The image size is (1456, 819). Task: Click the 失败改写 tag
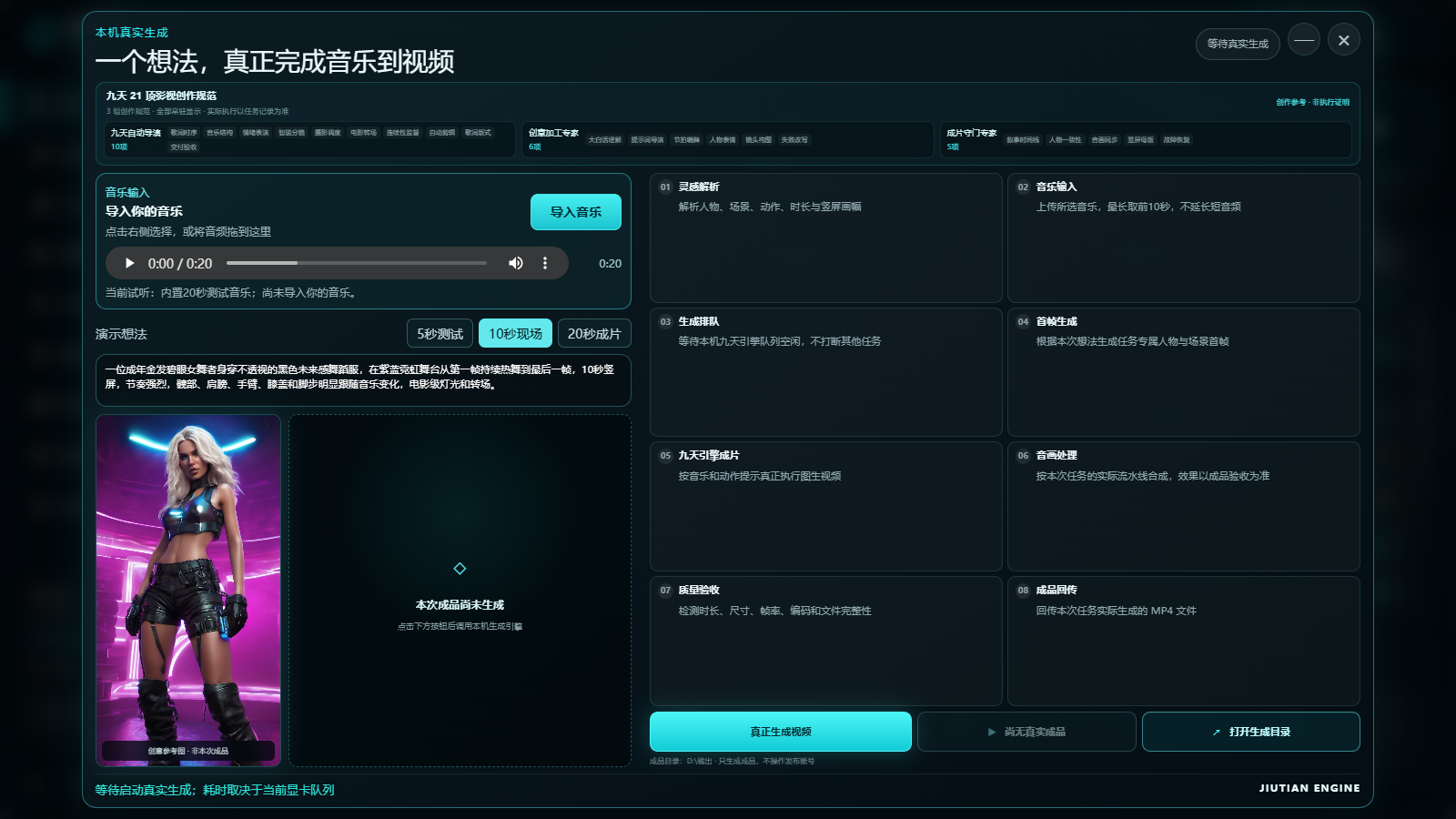click(x=794, y=140)
